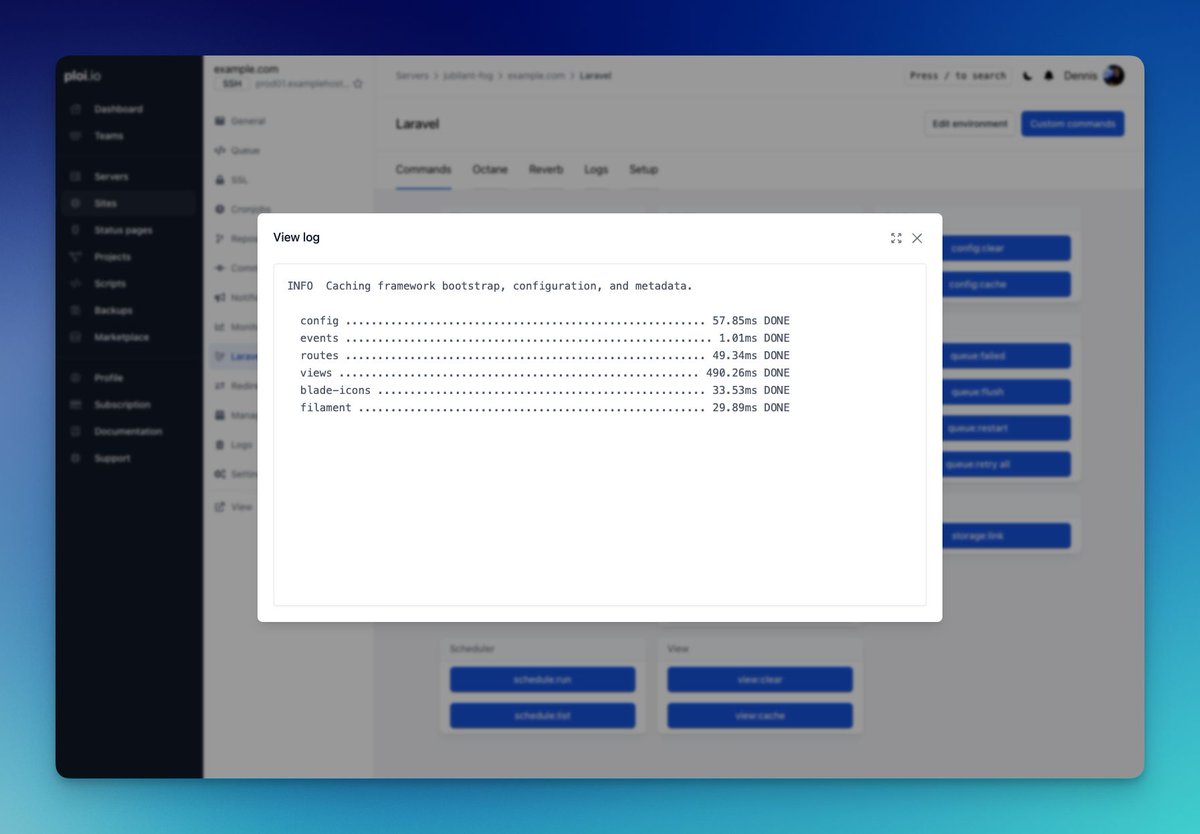Switch to the Reverb tab
Image resolution: width=1200 pixels, height=834 pixels.
546,170
